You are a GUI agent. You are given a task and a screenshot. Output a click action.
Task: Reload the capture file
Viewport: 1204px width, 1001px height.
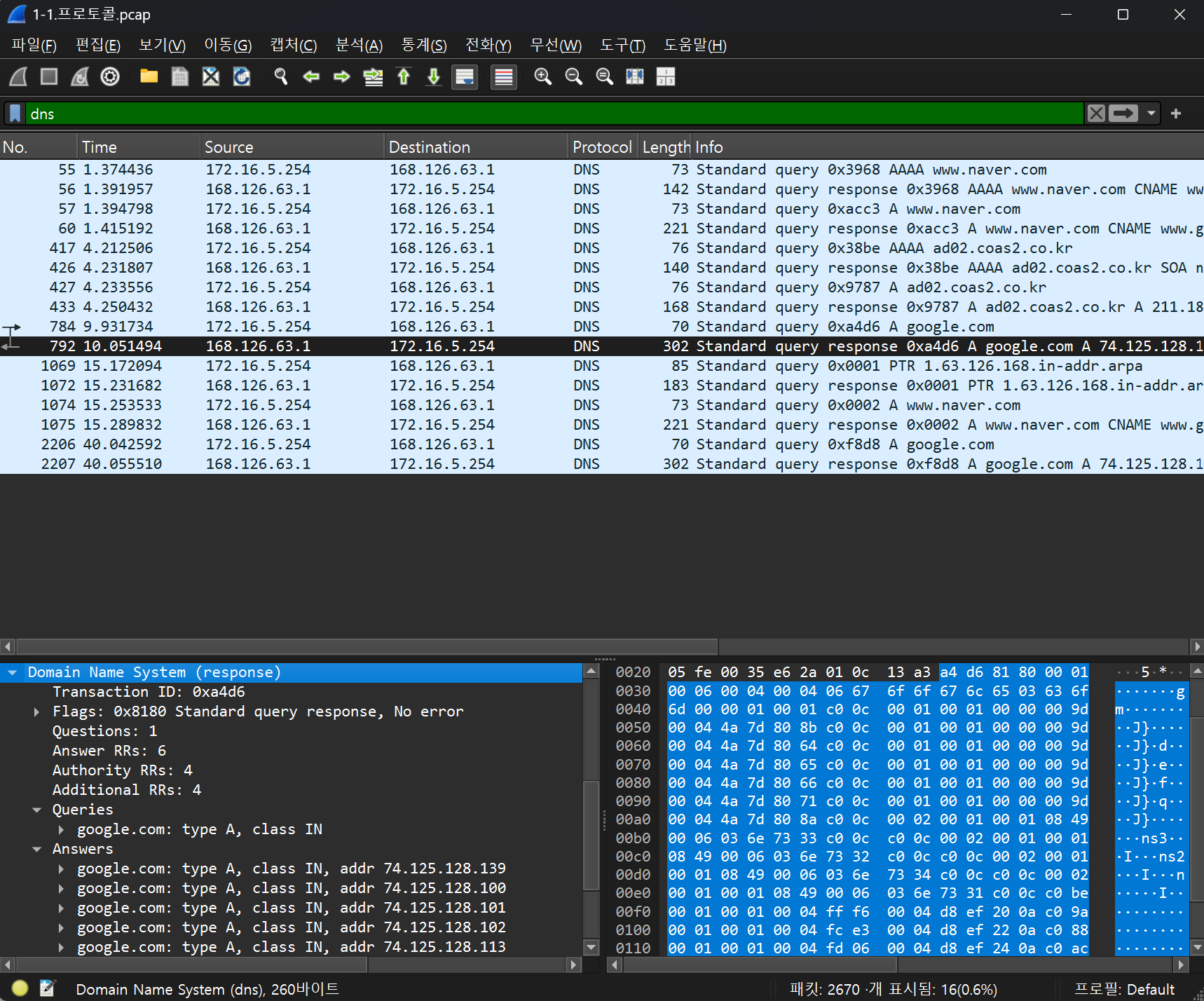[242, 76]
